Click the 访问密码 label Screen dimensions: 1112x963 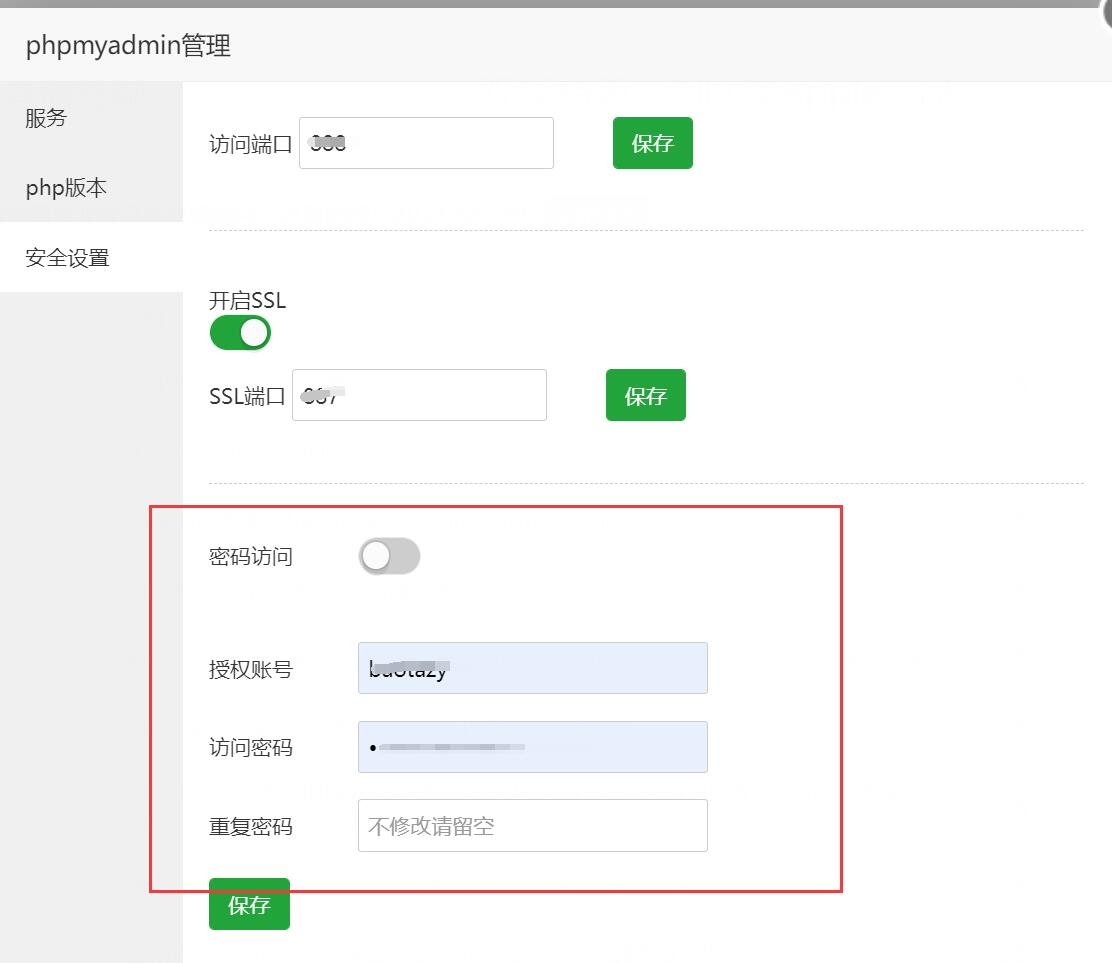pyautogui.click(x=251, y=747)
